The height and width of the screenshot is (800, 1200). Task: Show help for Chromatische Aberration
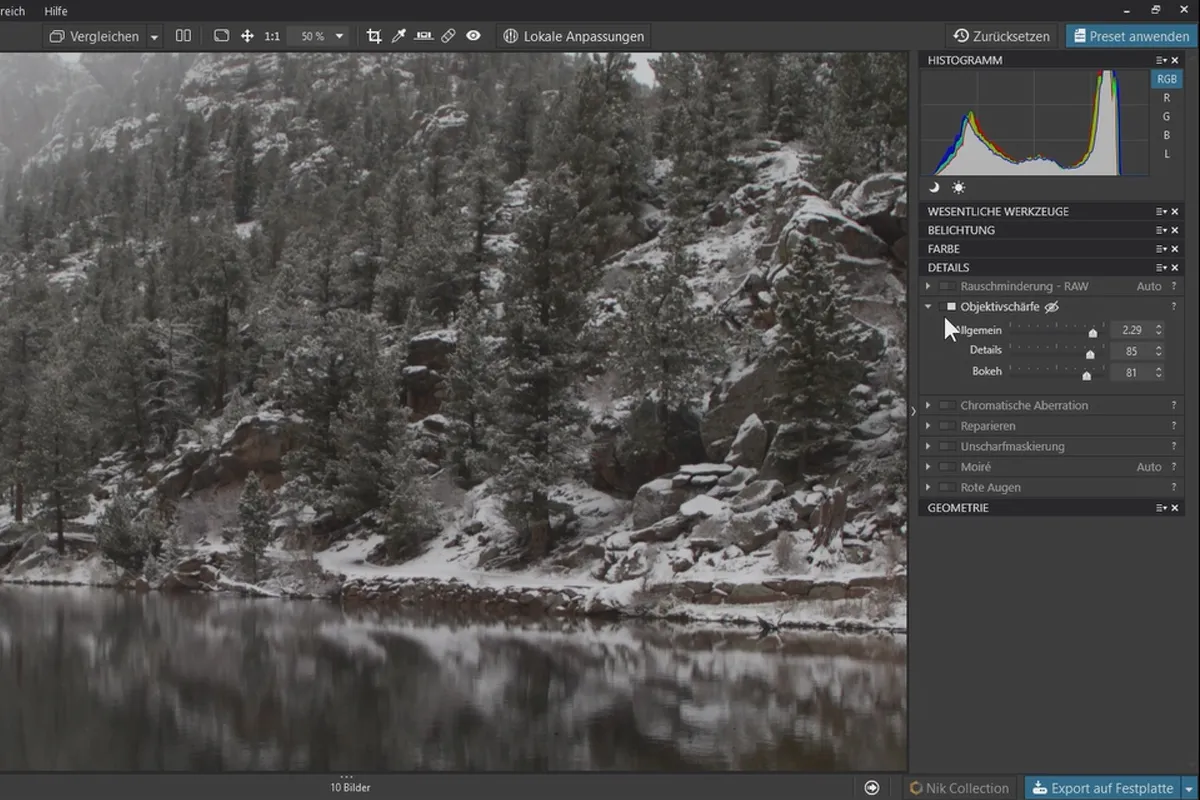[x=1174, y=405]
